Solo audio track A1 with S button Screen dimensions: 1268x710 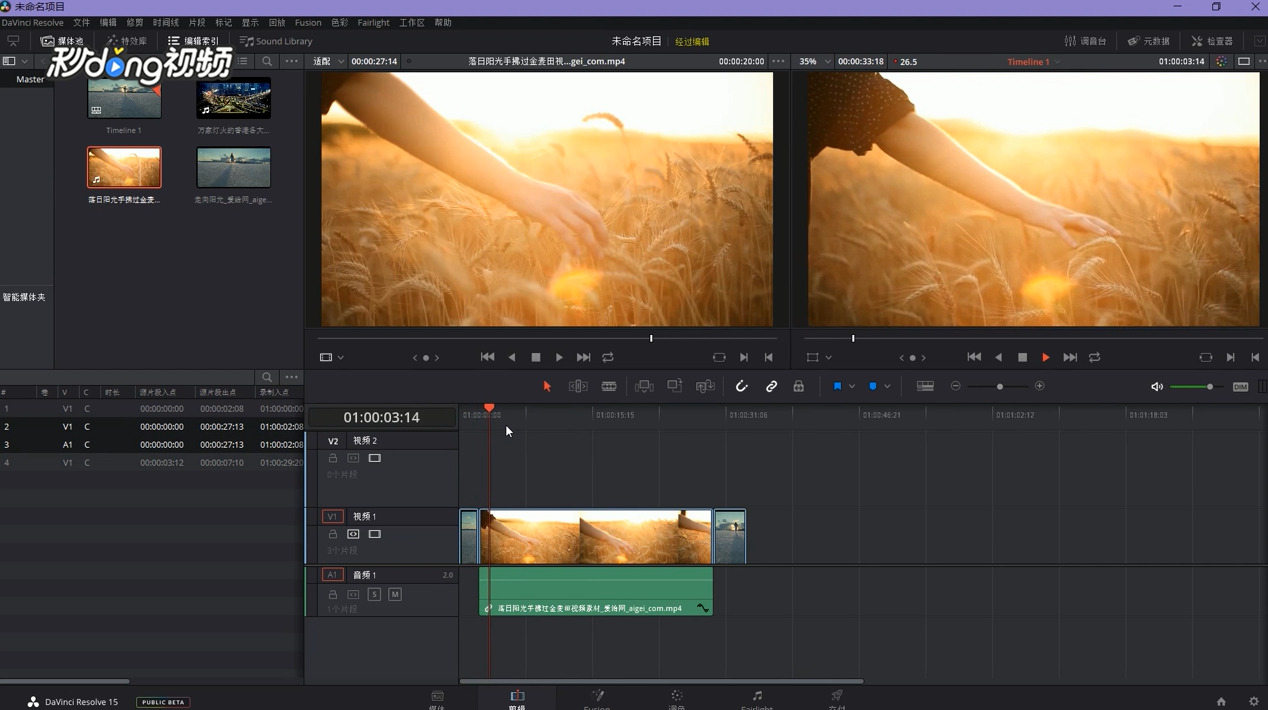(x=374, y=595)
